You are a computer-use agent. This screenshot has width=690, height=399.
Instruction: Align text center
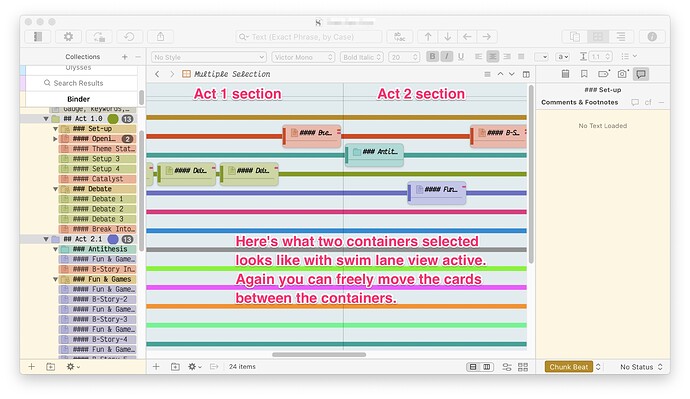(493, 56)
